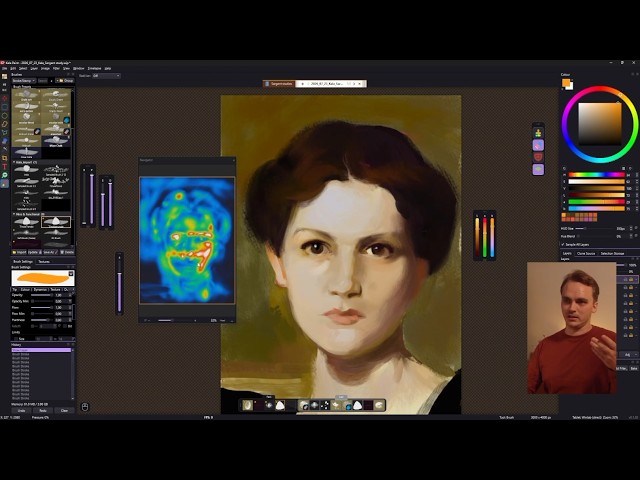Open the Adj dropdown in Layers panel
The image size is (640, 480).
pyautogui.click(x=628, y=354)
